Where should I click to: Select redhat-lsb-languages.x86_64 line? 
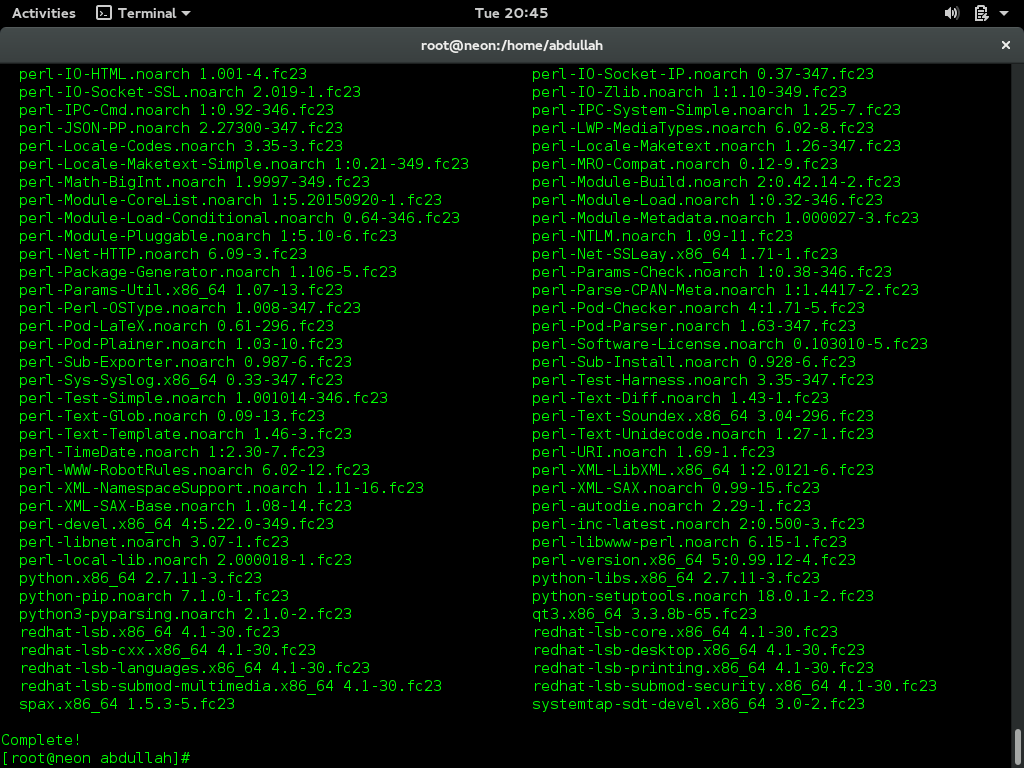[195, 667]
